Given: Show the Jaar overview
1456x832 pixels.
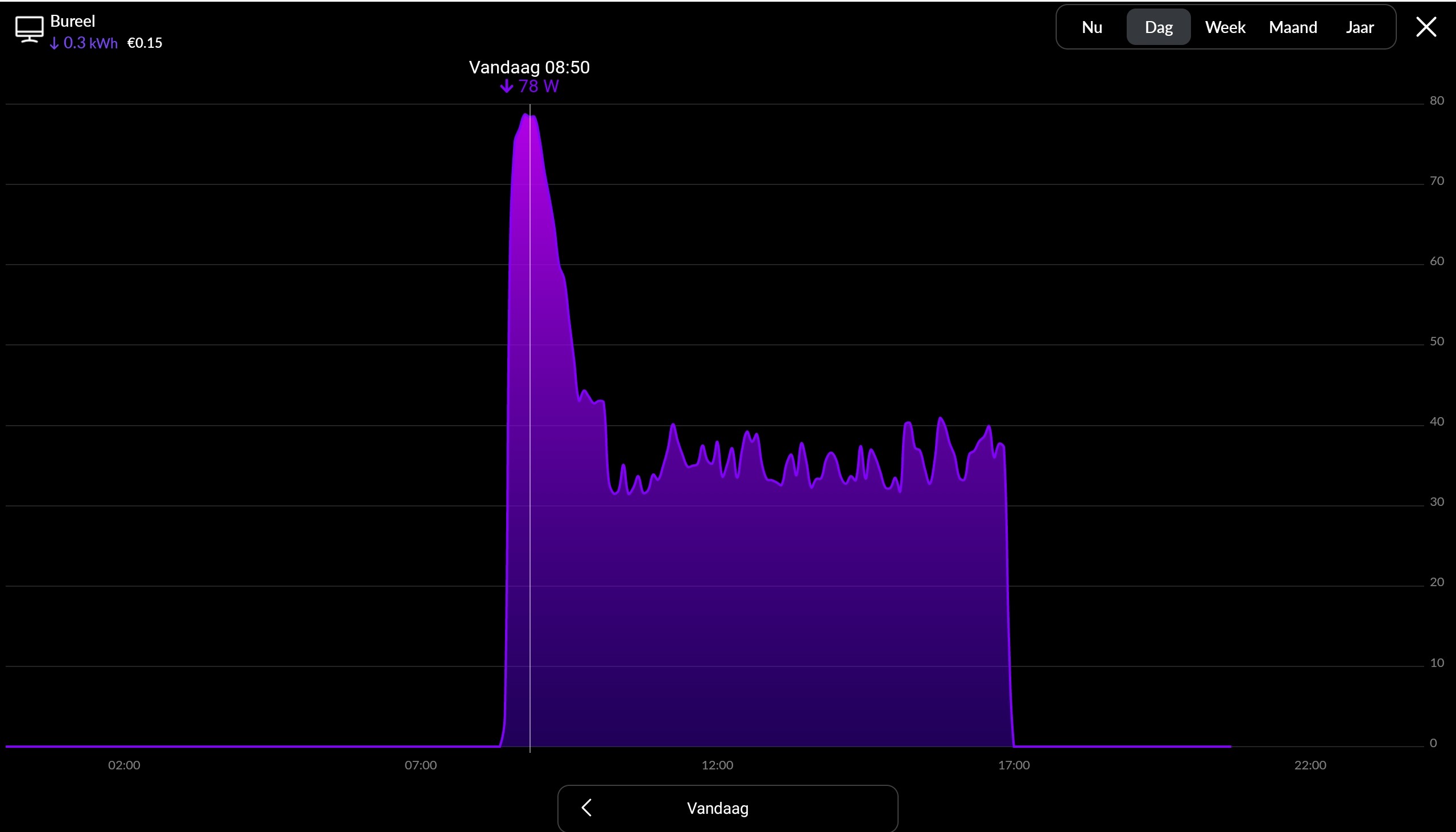Looking at the screenshot, I should click(1359, 27).
